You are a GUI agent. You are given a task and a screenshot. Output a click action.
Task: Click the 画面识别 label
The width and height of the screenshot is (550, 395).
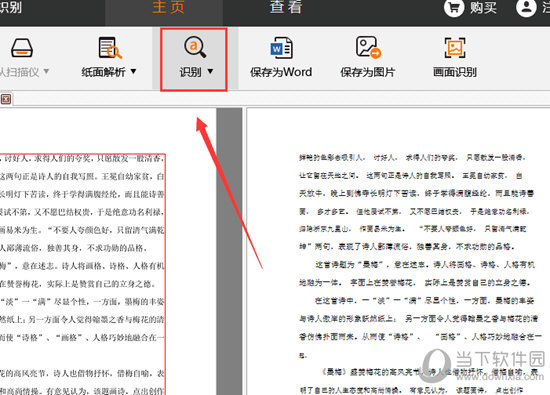(455, 72)
